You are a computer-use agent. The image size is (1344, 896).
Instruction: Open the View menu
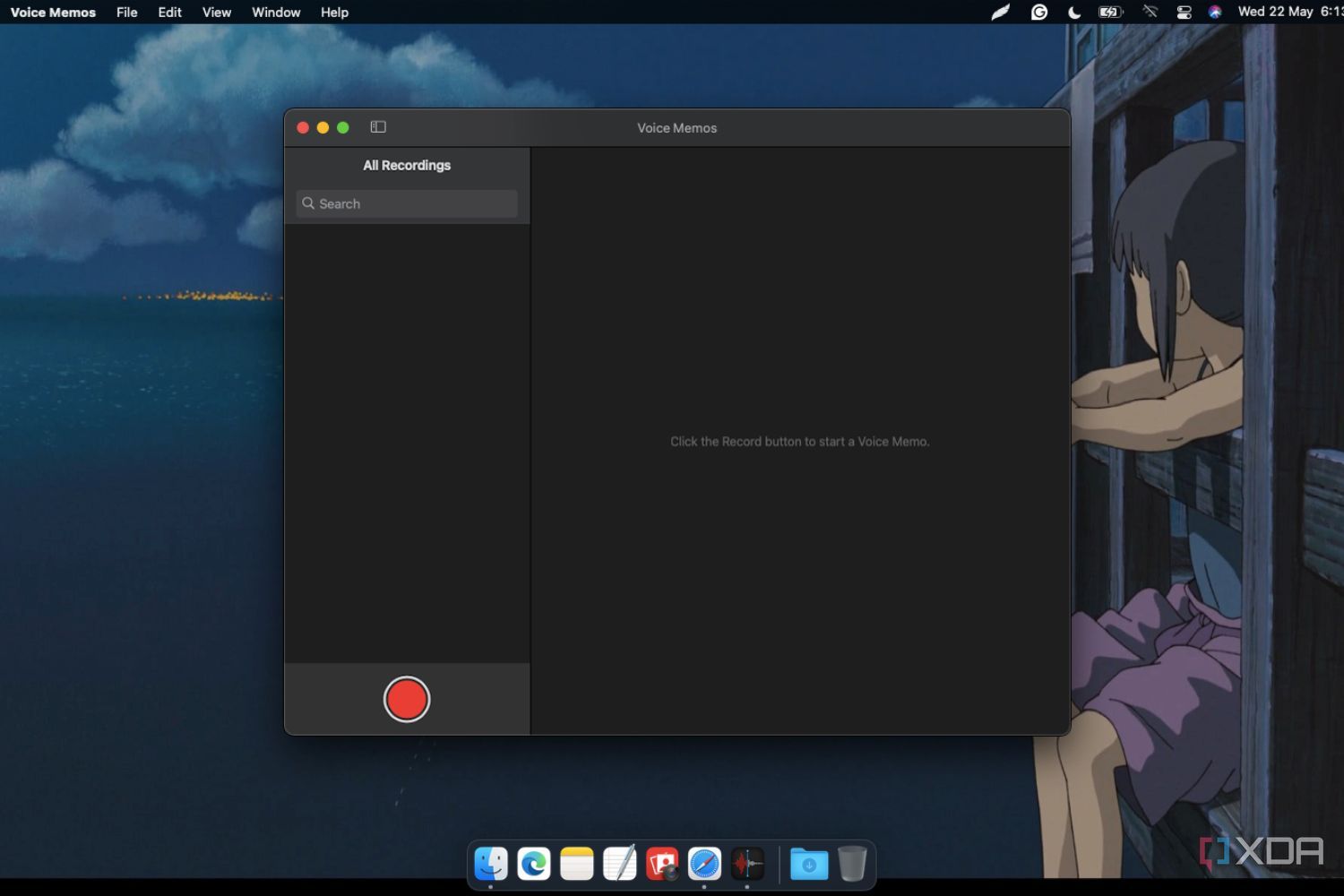point(217,13)
